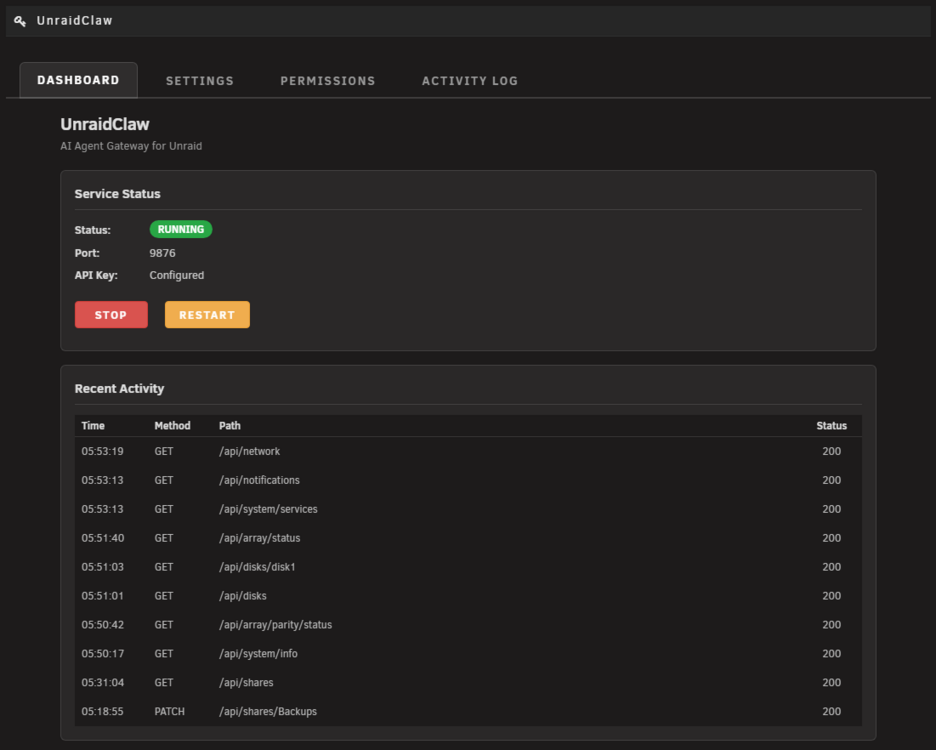This screenshot has width=936, height=750.
Task: Click the 'AI Agent Gateway for Unraid' subtitle
Action: 131,146
